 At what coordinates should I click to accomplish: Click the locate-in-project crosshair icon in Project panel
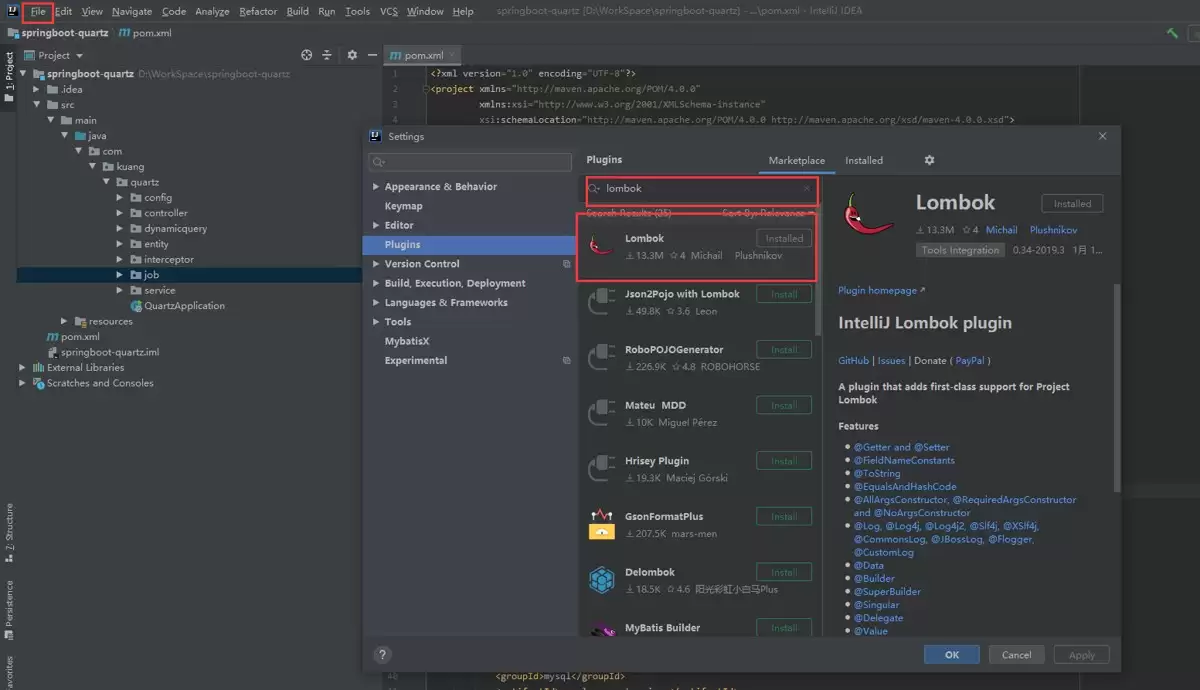pyautogui.click(x=307, y=55)
